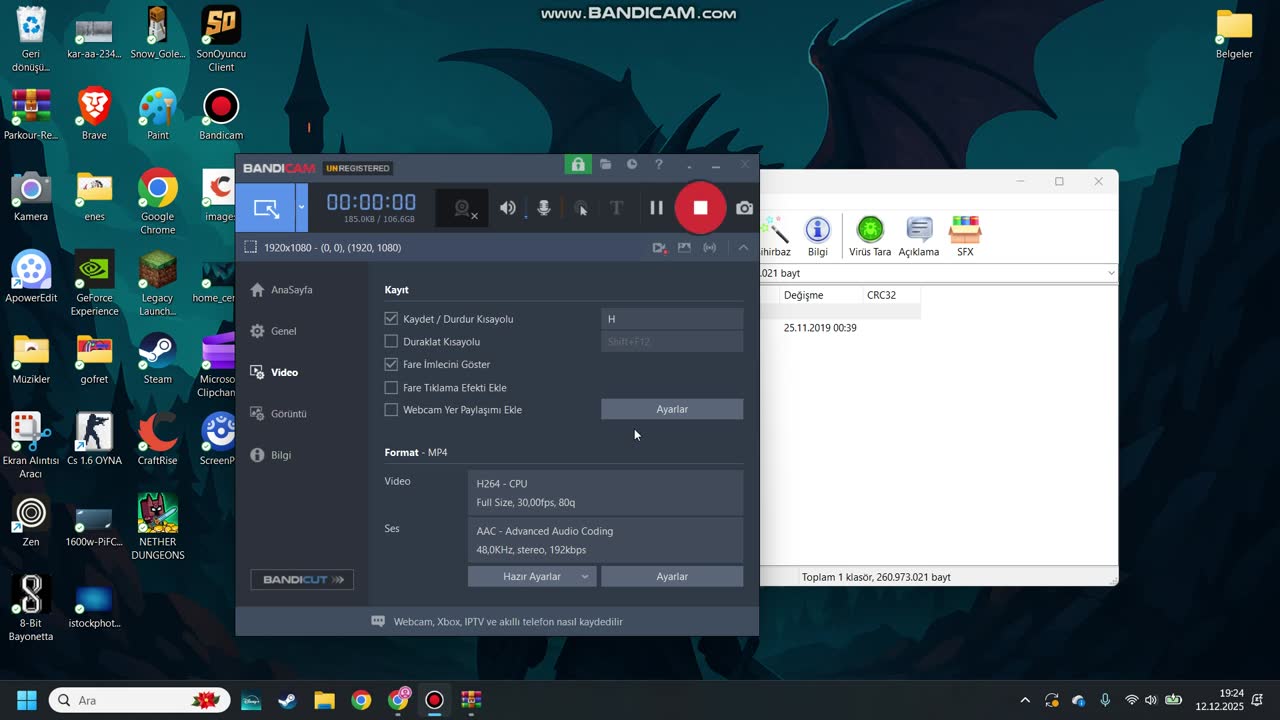The image size is (1280, 720).
Task: Click the H hotkey input field
Action: coord(672,319)
